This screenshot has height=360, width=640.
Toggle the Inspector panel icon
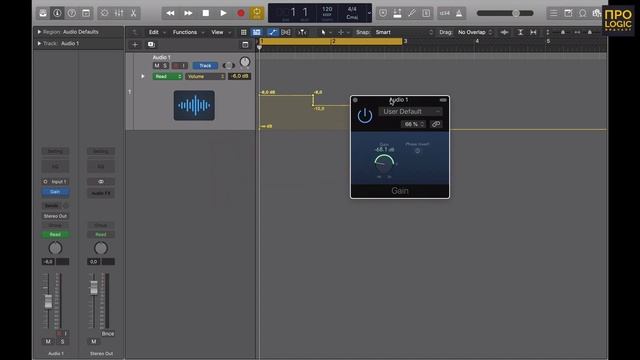(x=57, y=13)
